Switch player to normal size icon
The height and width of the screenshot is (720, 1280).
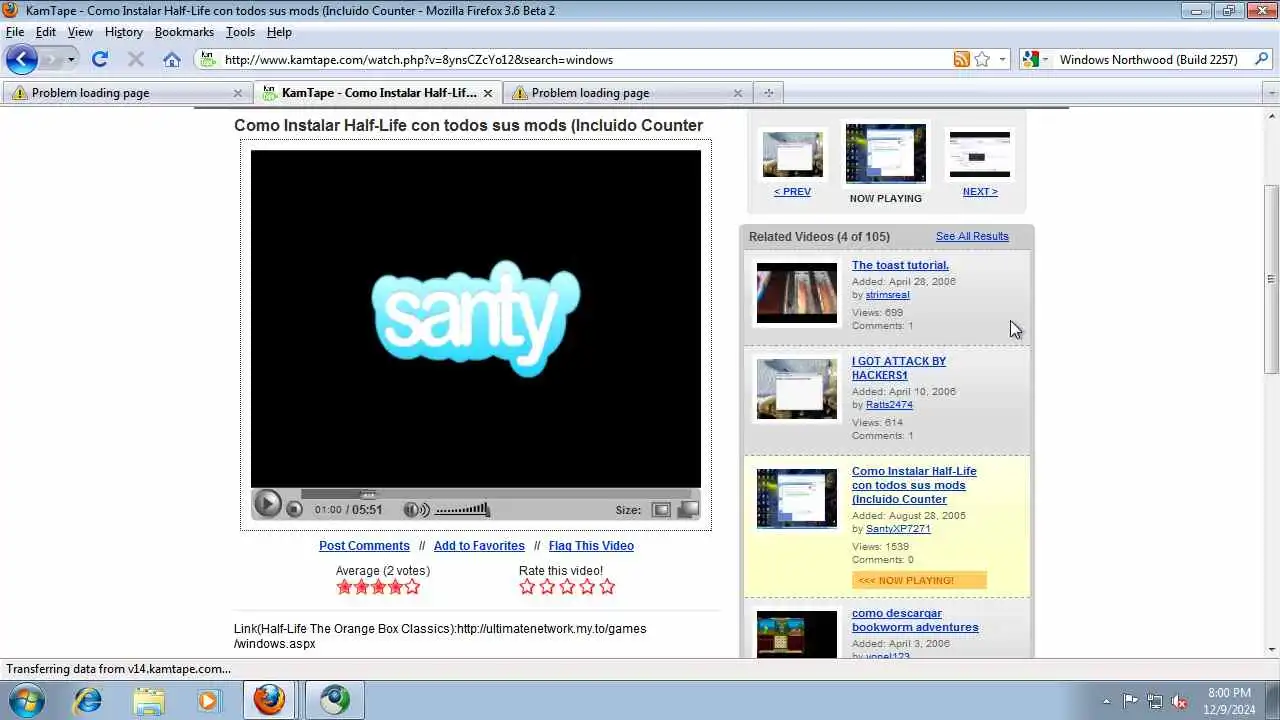pyautogui.click(x=661, y=510)
